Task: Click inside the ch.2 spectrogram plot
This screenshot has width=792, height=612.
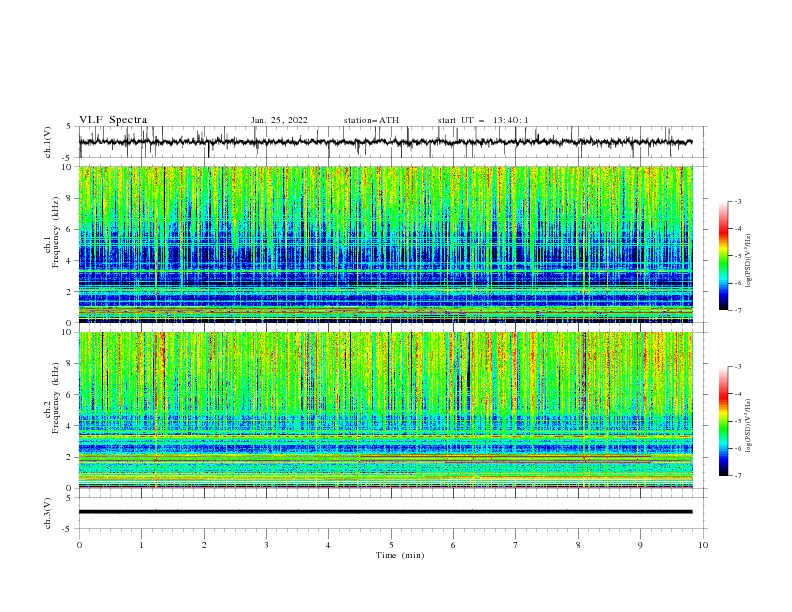Action: coord(385,410)
